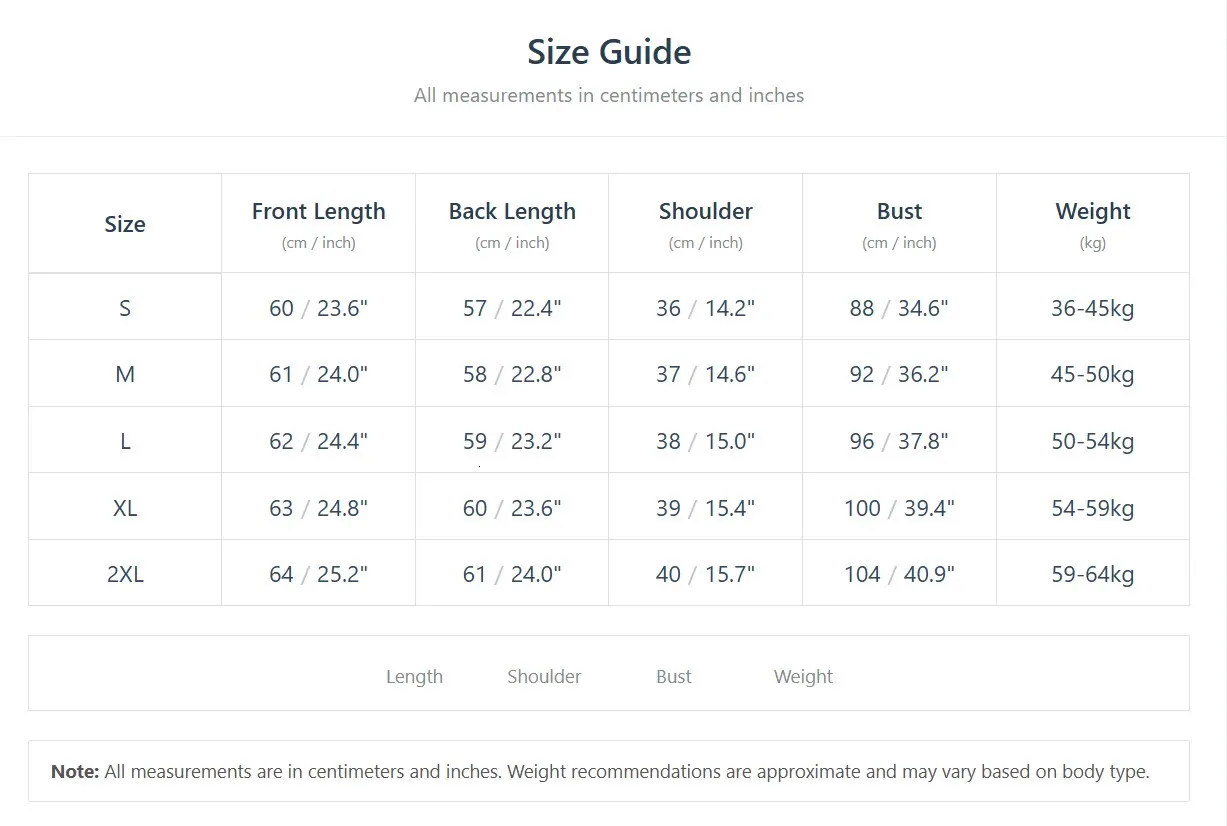The image size is (1227, 826).
Task: Click the 100 / 39.4" bust cell
Action: tap(899, 508)
